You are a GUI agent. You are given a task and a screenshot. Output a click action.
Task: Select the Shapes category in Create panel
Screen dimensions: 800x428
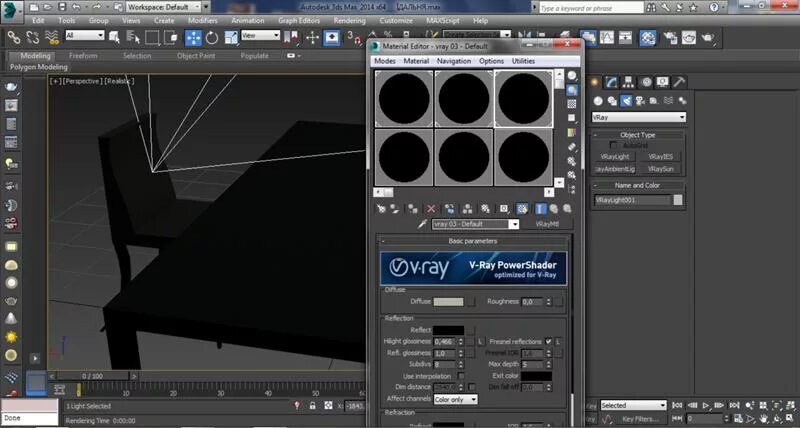[612, 101]
